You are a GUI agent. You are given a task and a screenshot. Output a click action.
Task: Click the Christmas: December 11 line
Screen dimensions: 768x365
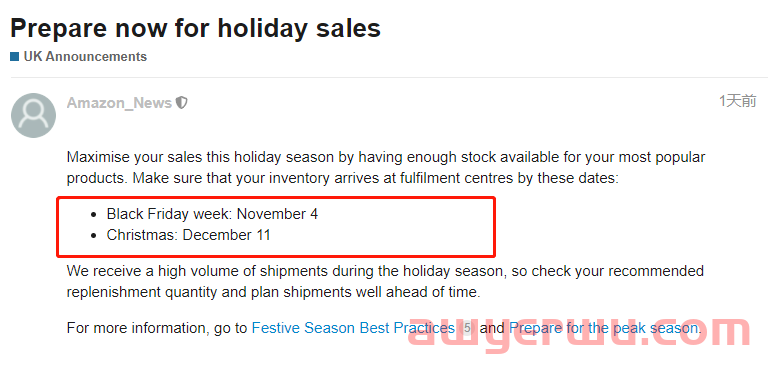(189, 235)
